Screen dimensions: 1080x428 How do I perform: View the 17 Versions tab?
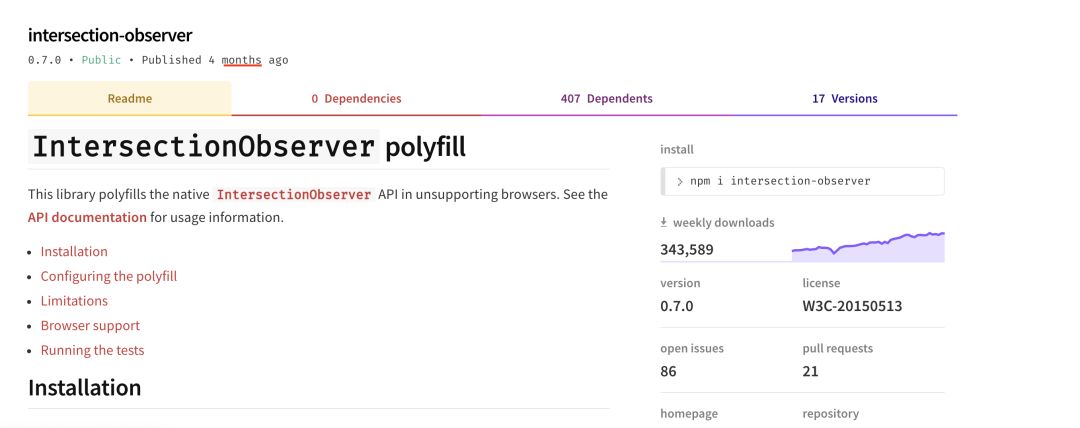[844, 99]
